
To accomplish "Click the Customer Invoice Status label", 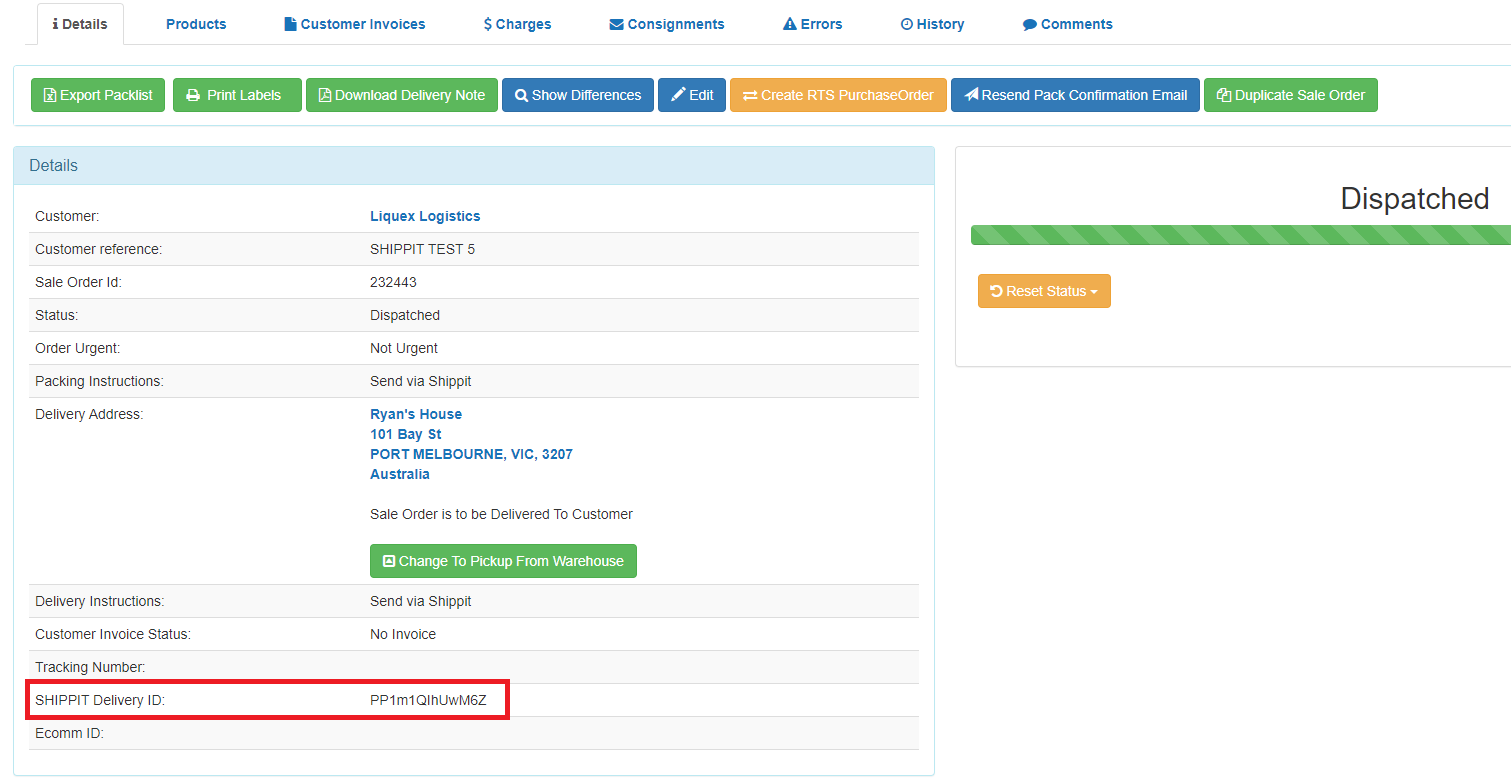I will click(x=113, y=634).
